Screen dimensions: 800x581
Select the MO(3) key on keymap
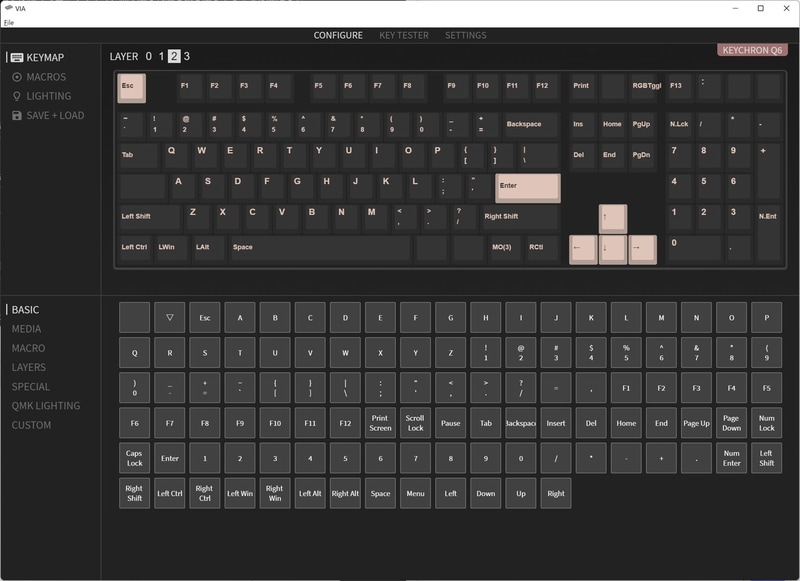coord(504,249)
